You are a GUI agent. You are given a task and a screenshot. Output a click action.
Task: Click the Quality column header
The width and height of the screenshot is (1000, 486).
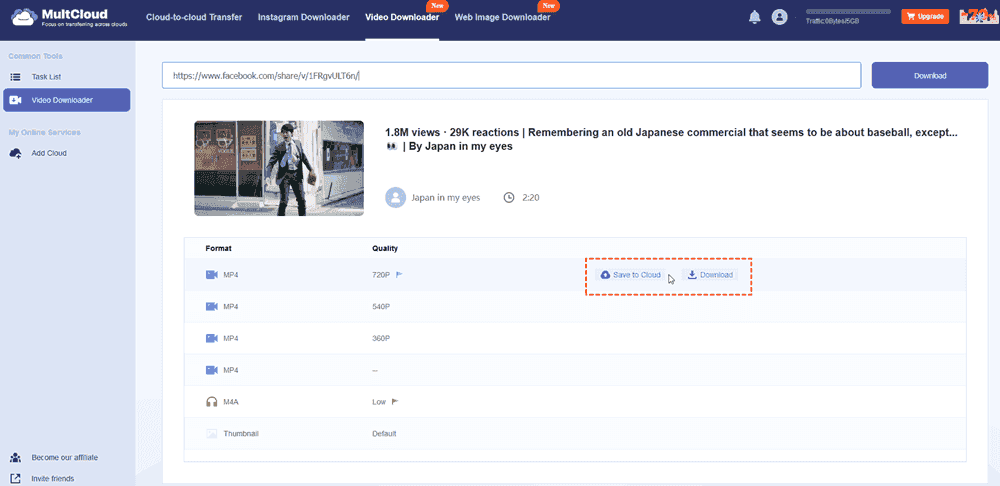tap(385, 248)
